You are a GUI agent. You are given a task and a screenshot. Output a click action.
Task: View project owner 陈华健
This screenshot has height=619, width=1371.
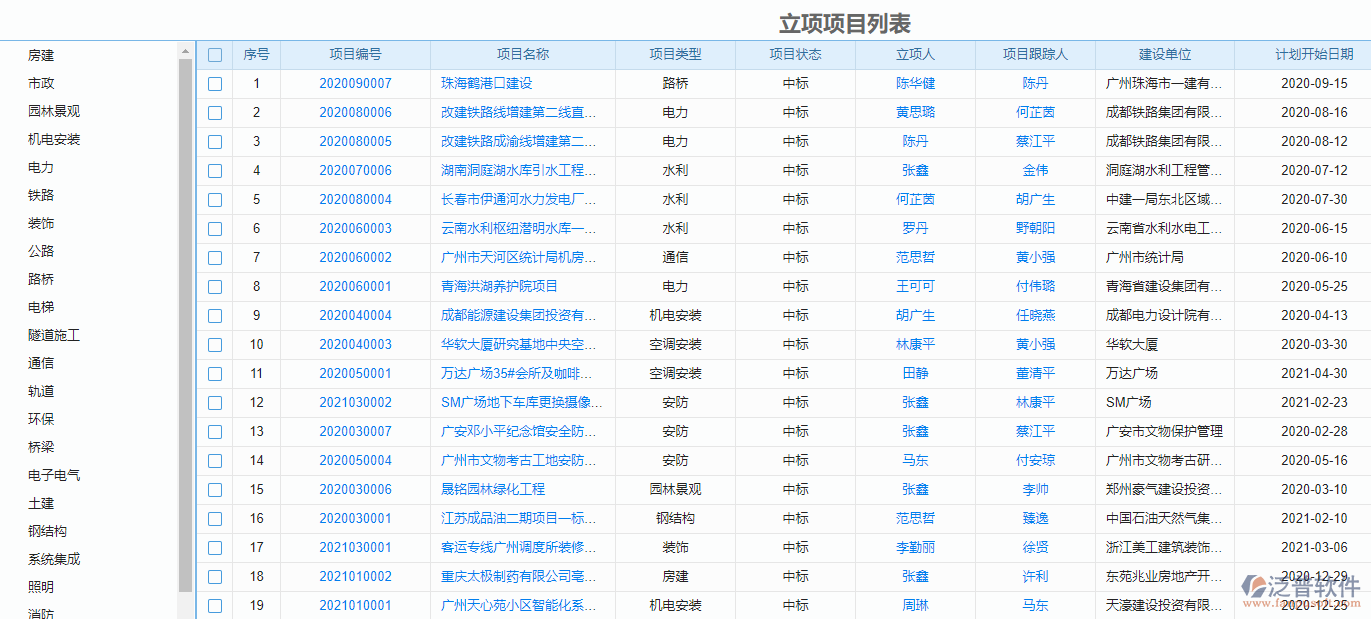coord(915,84)
